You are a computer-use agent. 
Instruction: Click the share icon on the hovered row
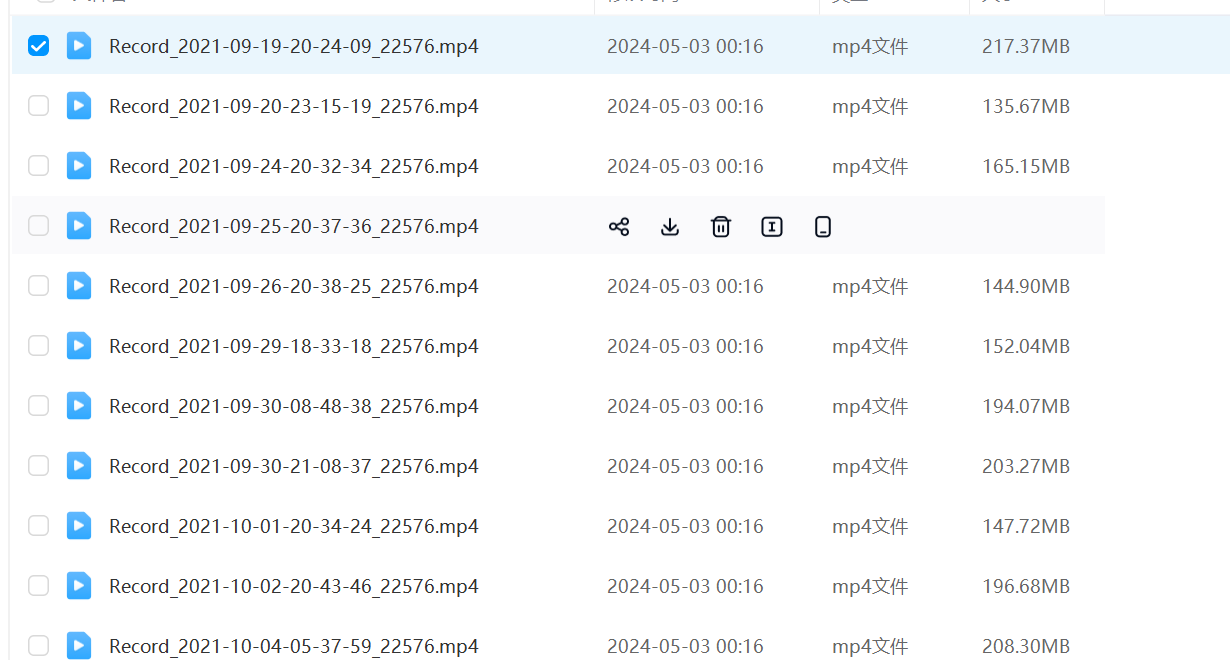[619, 227]
